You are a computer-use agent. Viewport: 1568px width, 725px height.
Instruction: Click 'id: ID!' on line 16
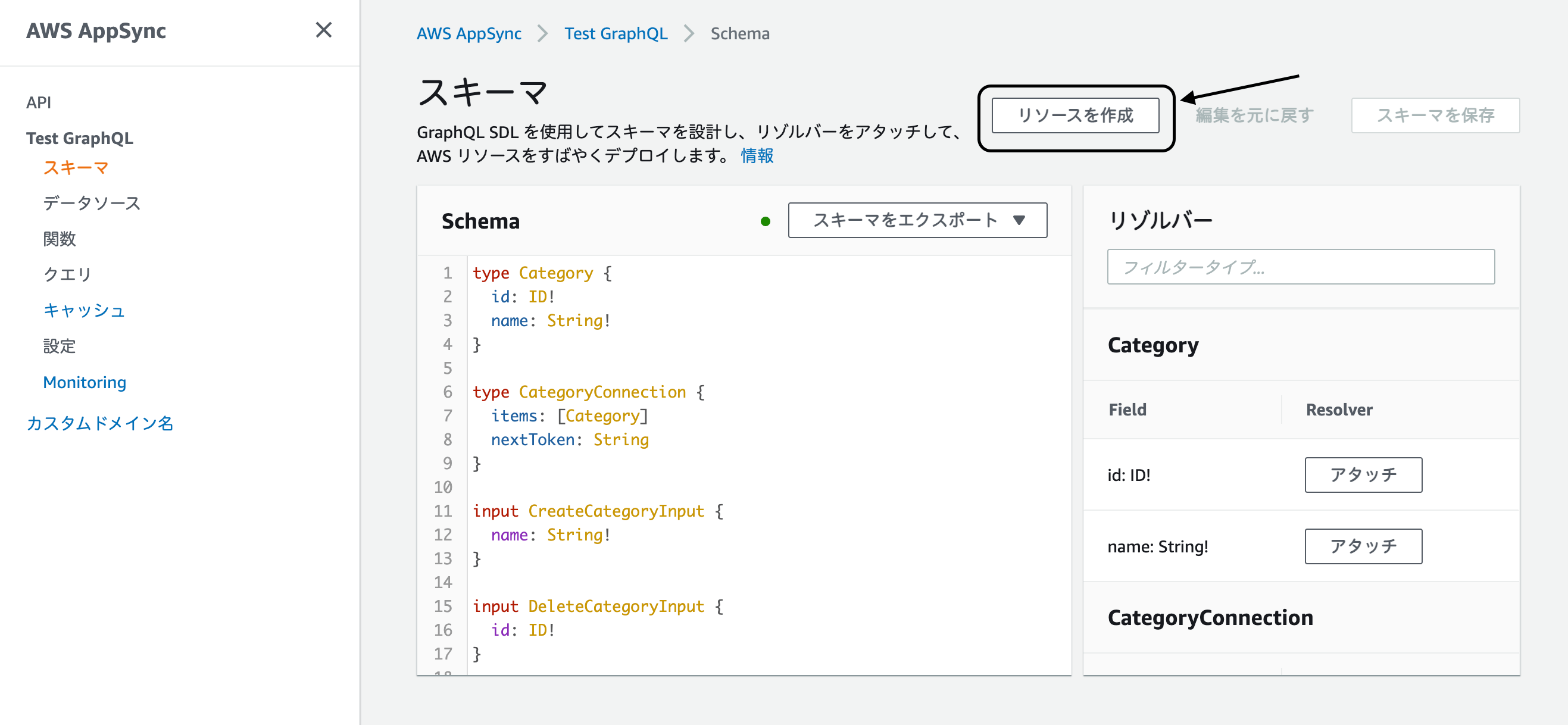click(523, 630)
